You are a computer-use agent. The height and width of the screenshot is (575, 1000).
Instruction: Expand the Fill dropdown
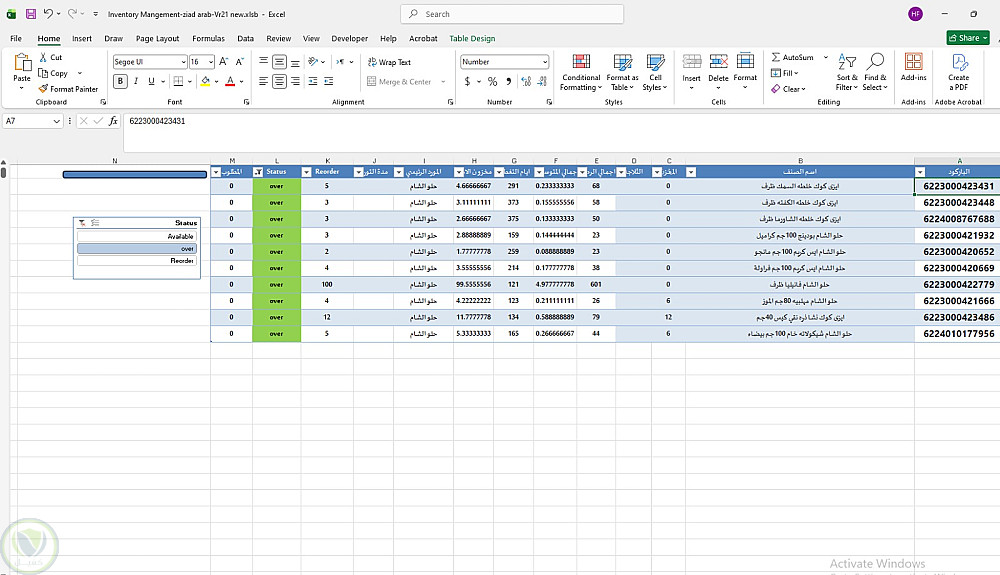tap(797, 73)
